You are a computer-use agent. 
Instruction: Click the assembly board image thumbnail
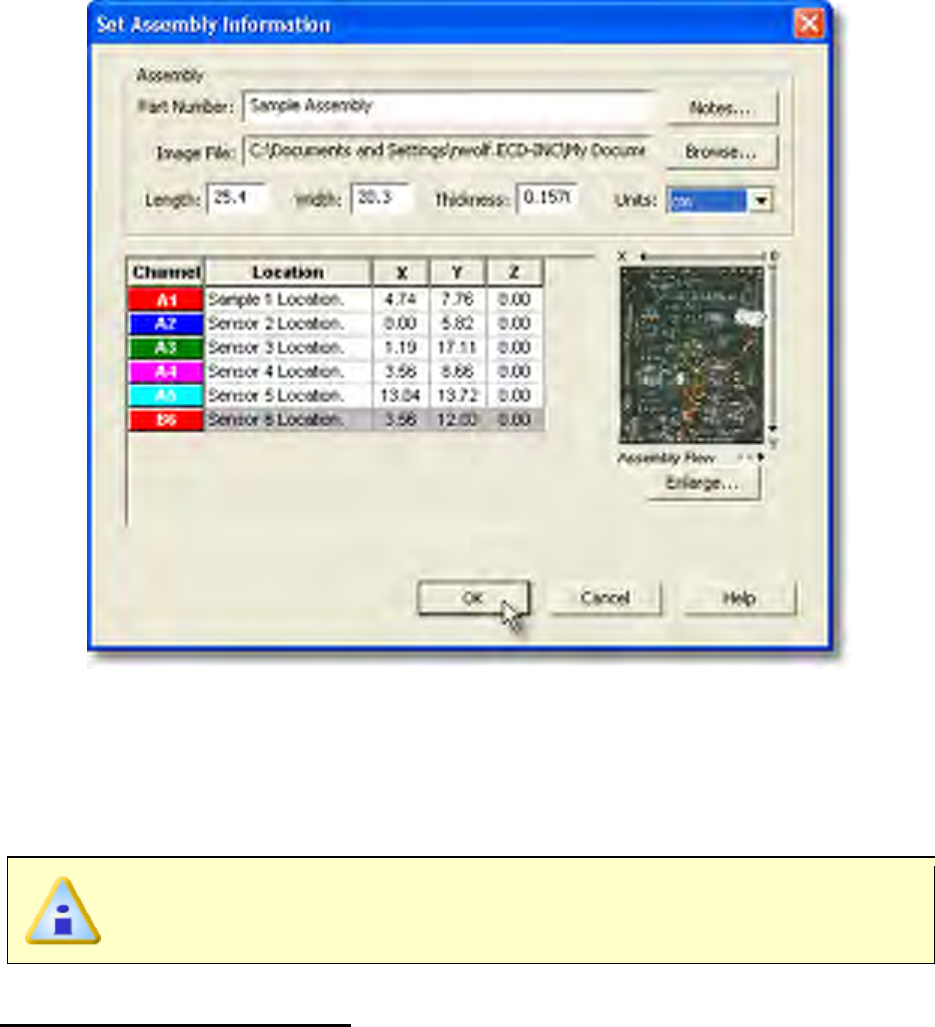click(x=692, y=355)
